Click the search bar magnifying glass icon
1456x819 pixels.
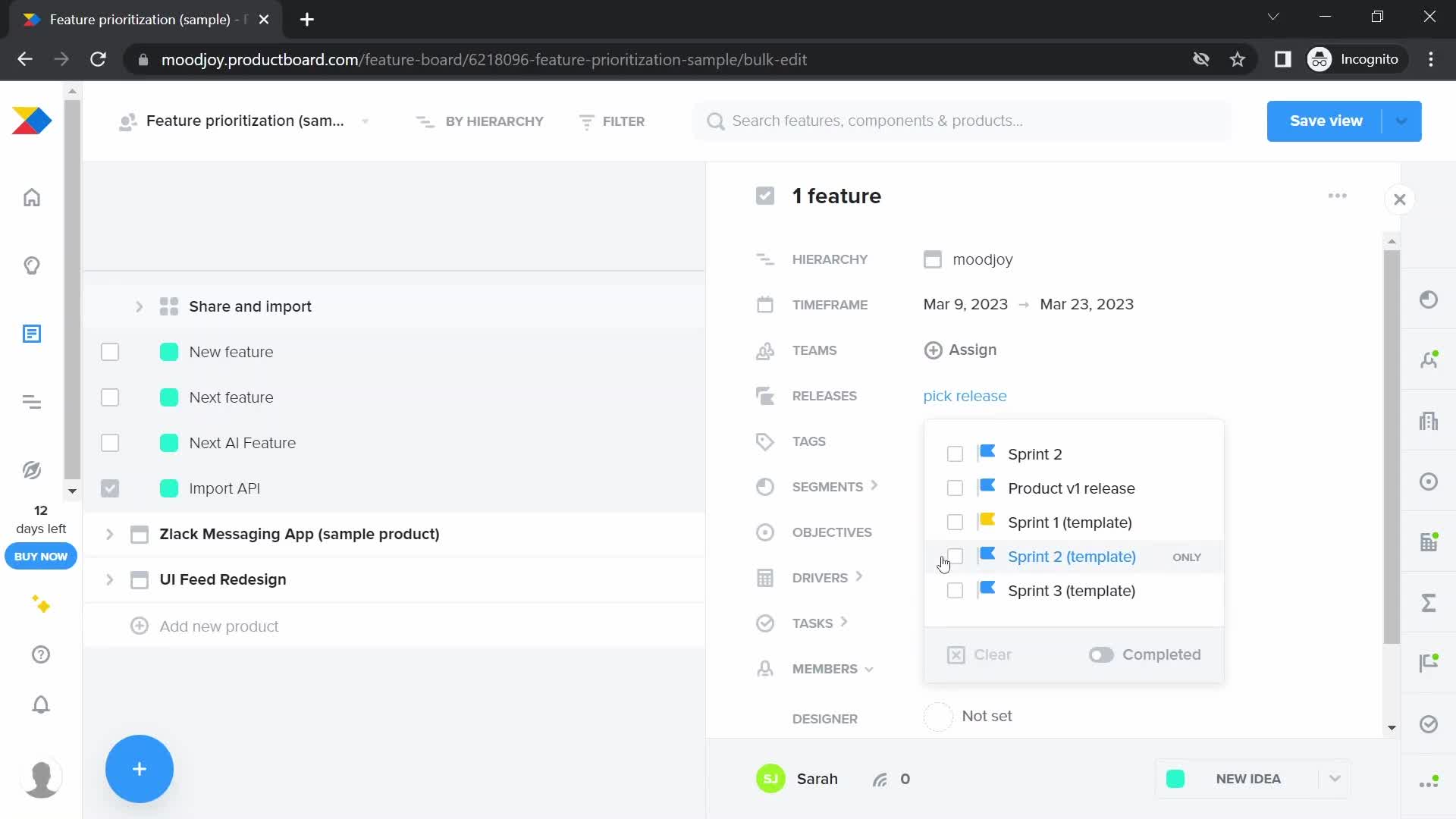[x=716, y=121]
